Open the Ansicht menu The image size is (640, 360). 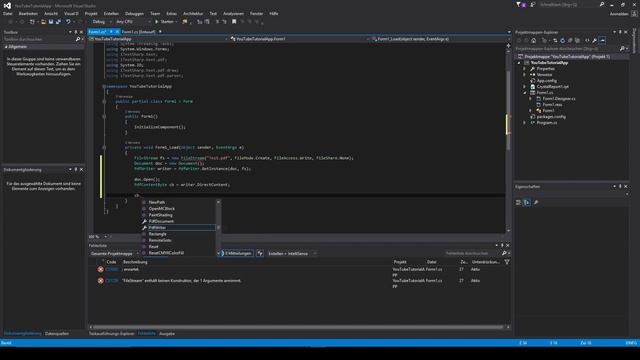coord(51,13)
